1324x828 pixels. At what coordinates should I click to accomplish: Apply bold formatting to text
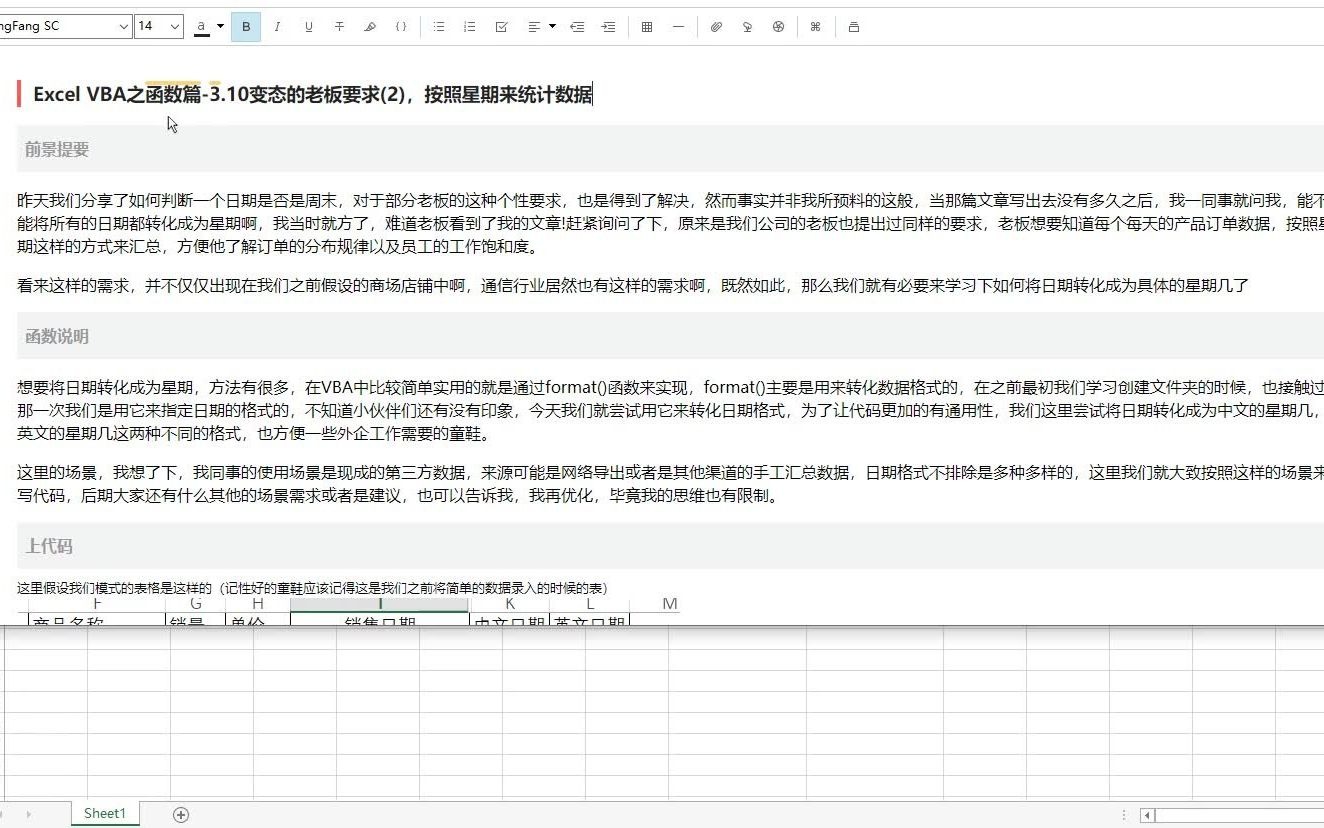[x=246, y=26]
